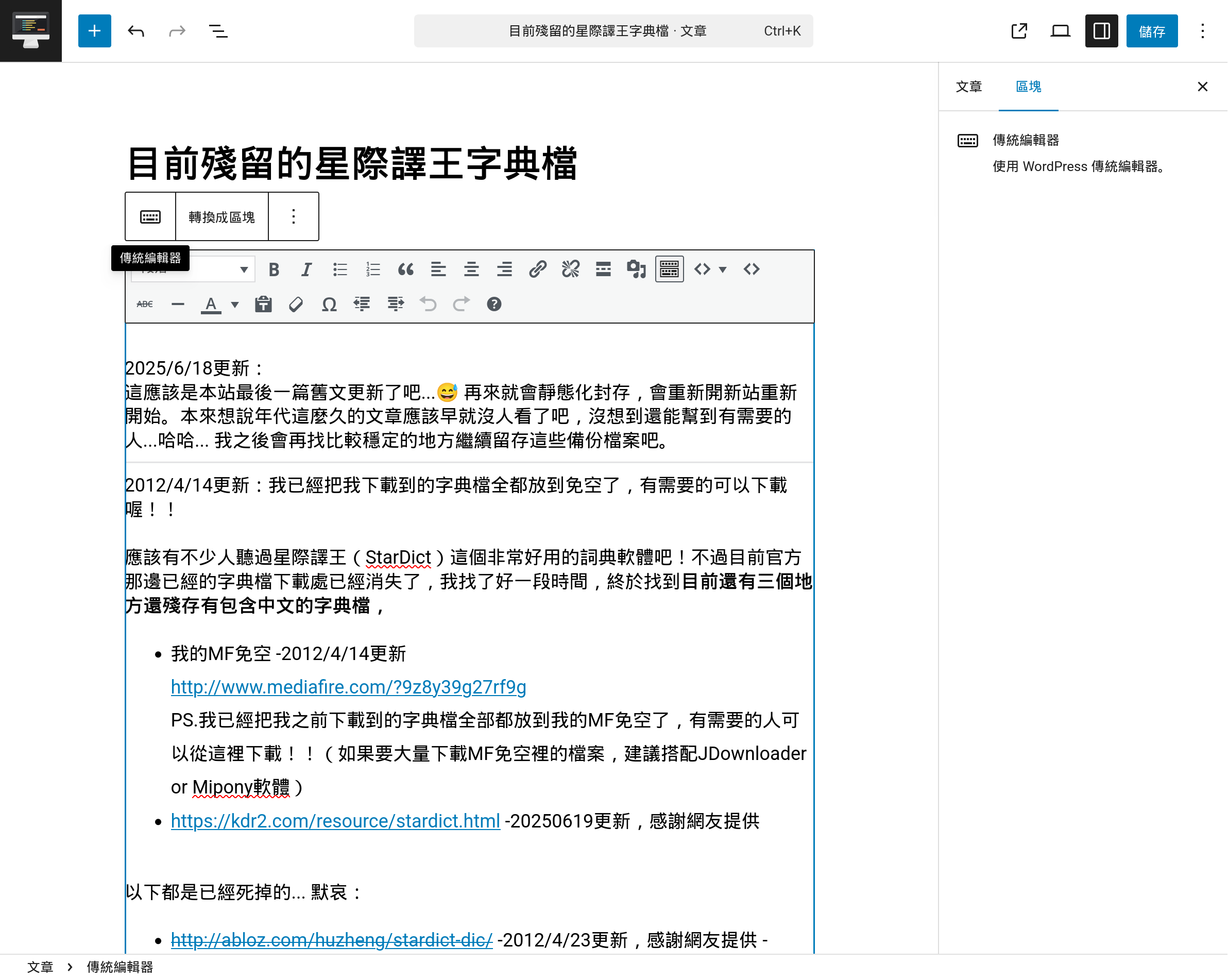Click the site icon to view posts
The image size is (1228, 980).
[x=31, y=31]
